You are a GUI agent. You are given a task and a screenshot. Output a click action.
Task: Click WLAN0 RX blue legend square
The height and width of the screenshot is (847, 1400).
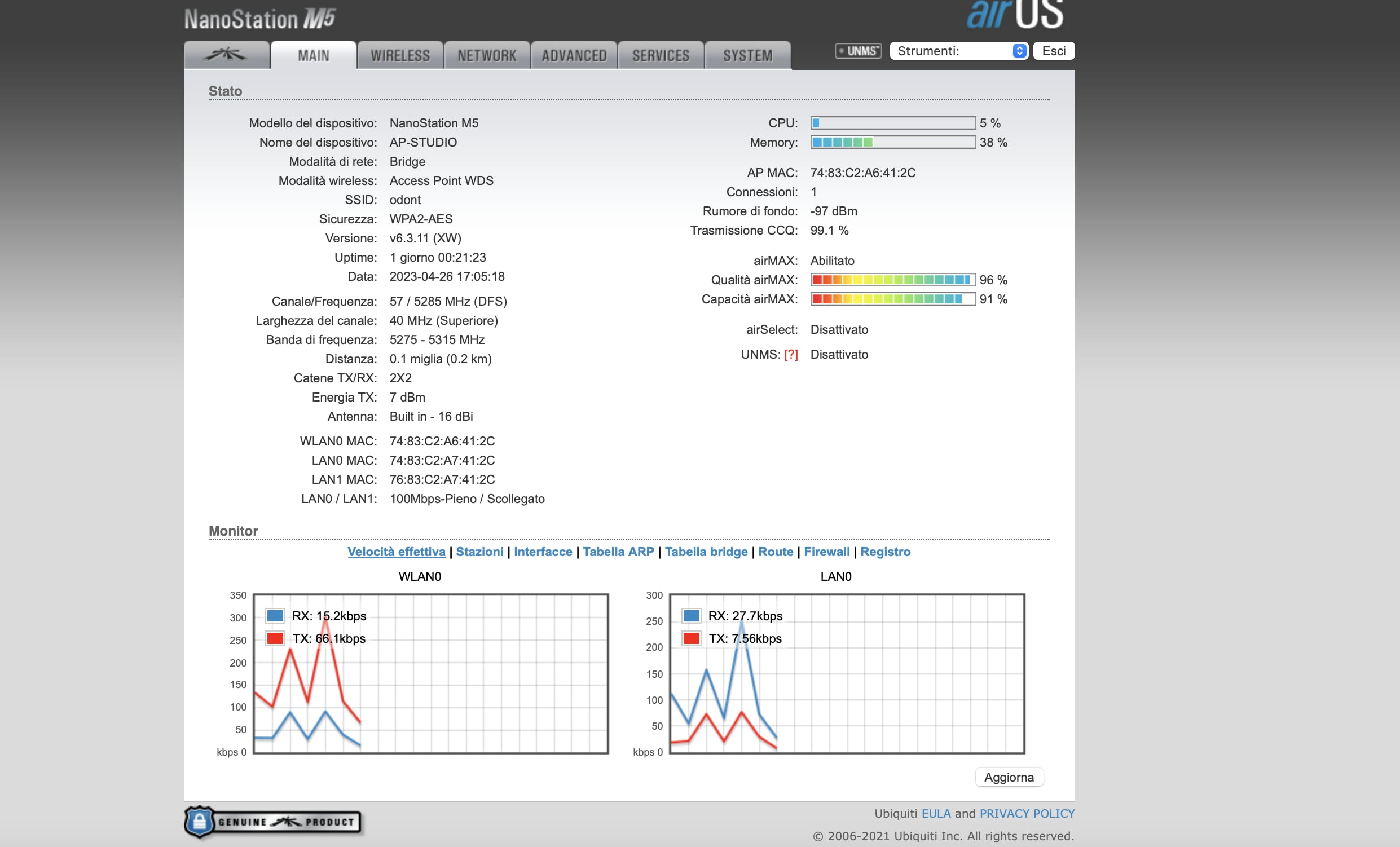tap(275, 616)
